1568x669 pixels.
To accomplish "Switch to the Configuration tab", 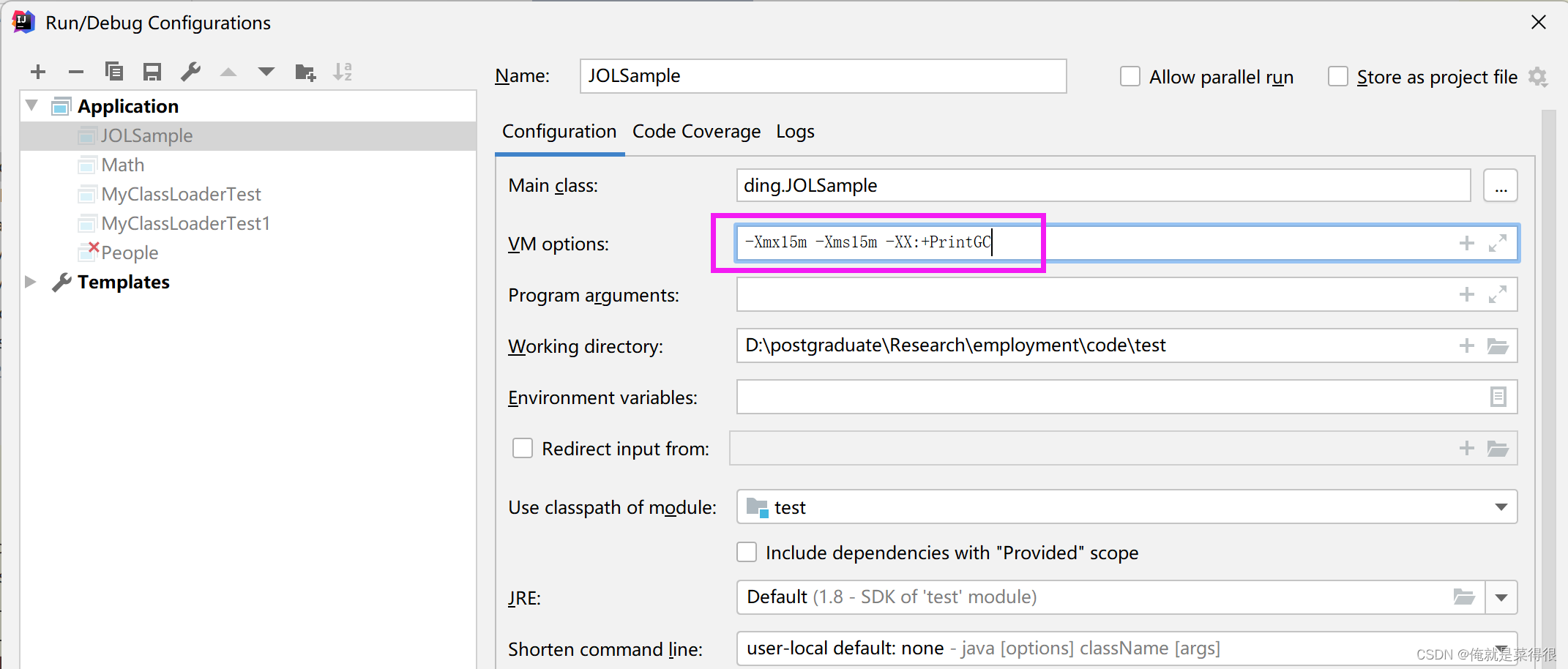I will pyautogui.click(x=559, y=132).
